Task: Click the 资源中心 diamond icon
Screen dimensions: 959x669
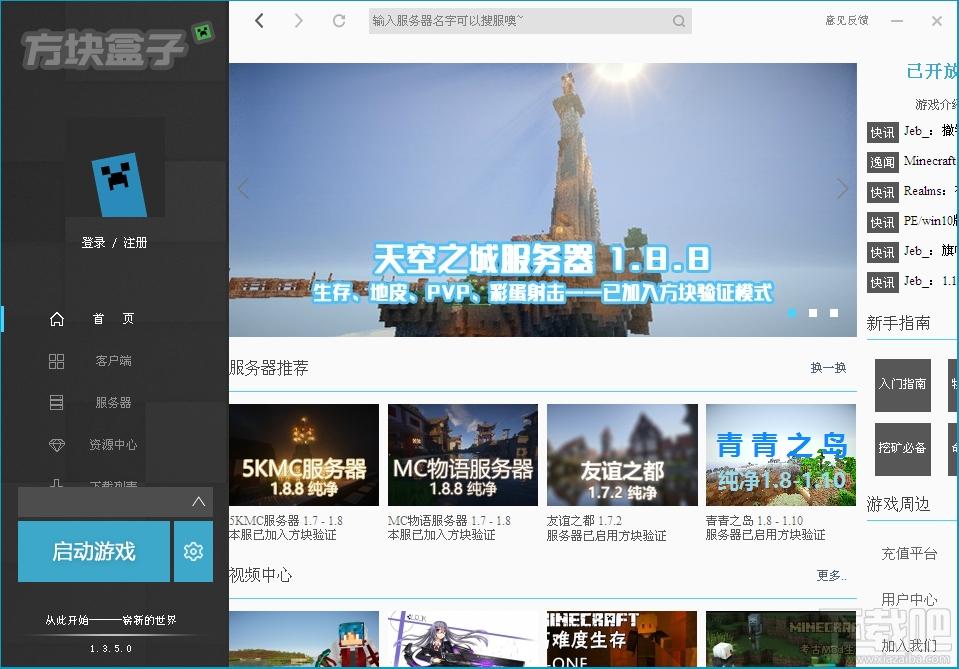Action: (56, 445)
